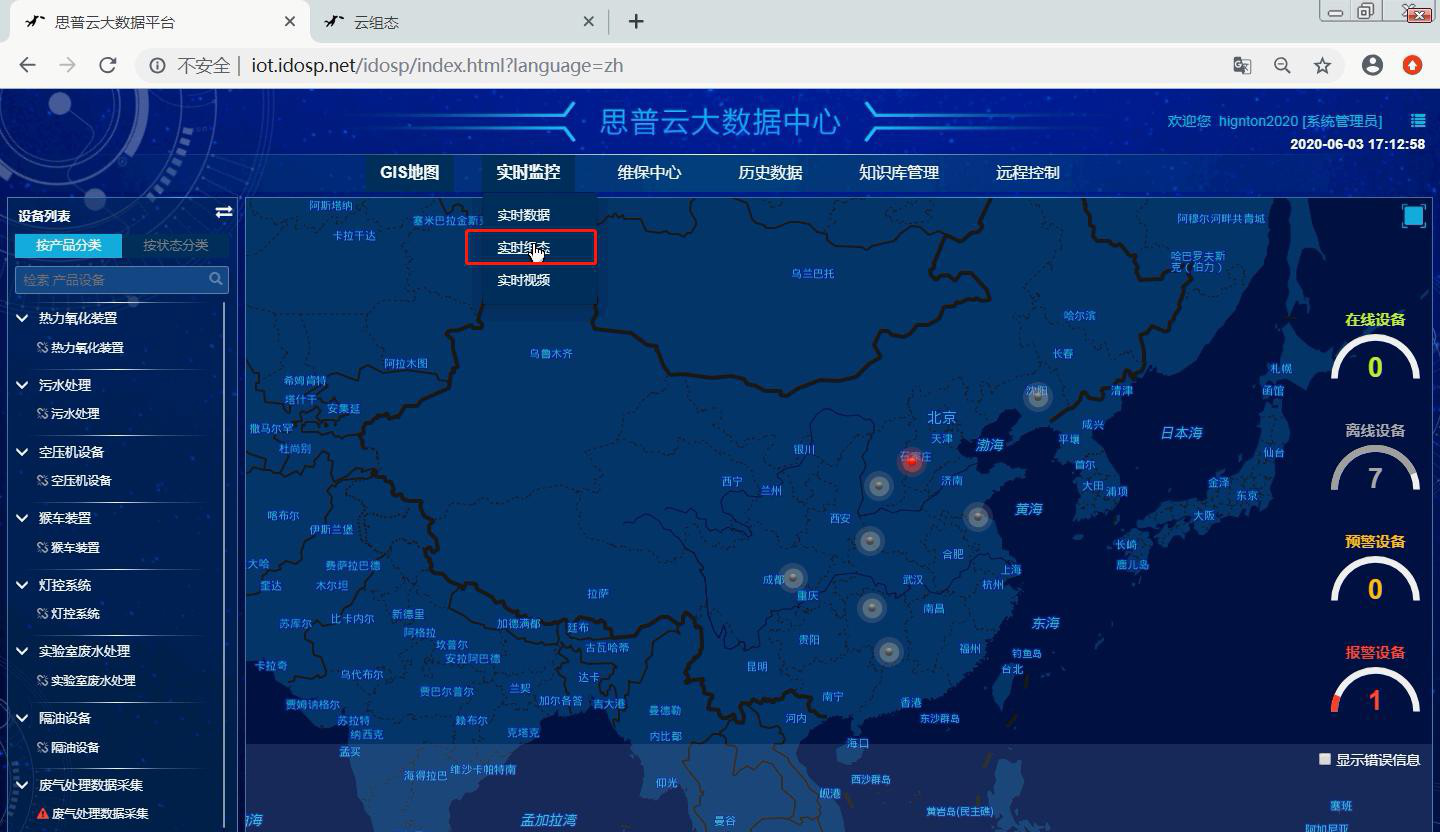This screenshot has height=832, width=1440.
Task: Collapse the 热力氧化装置 group
Action: tap(22, 318)
